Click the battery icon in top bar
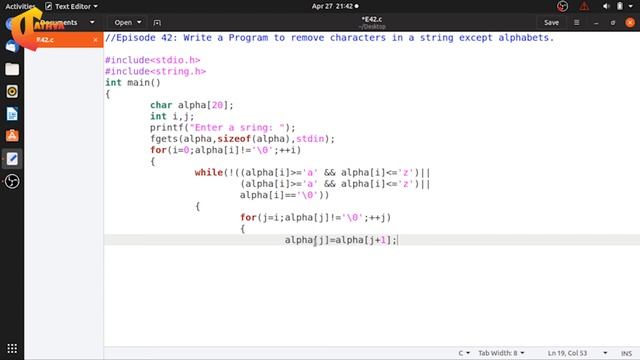Image resolution: width=640 pixels, height=360 pixels. [620, 6]
